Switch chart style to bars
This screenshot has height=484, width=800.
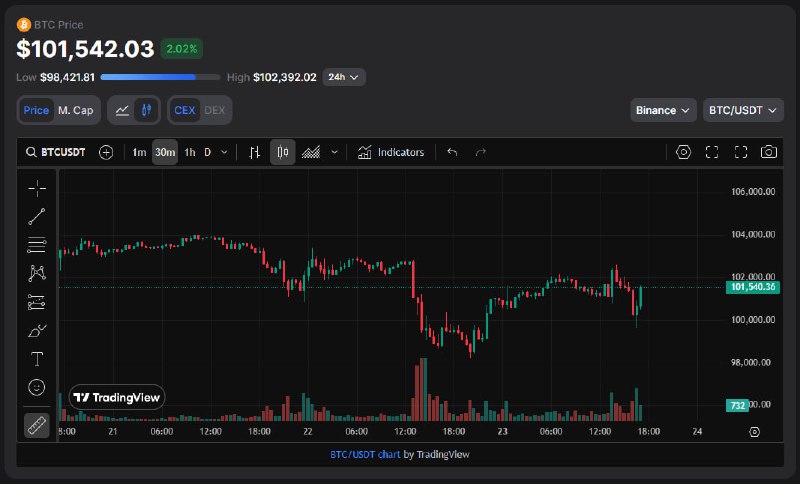[x=255, y=152]
